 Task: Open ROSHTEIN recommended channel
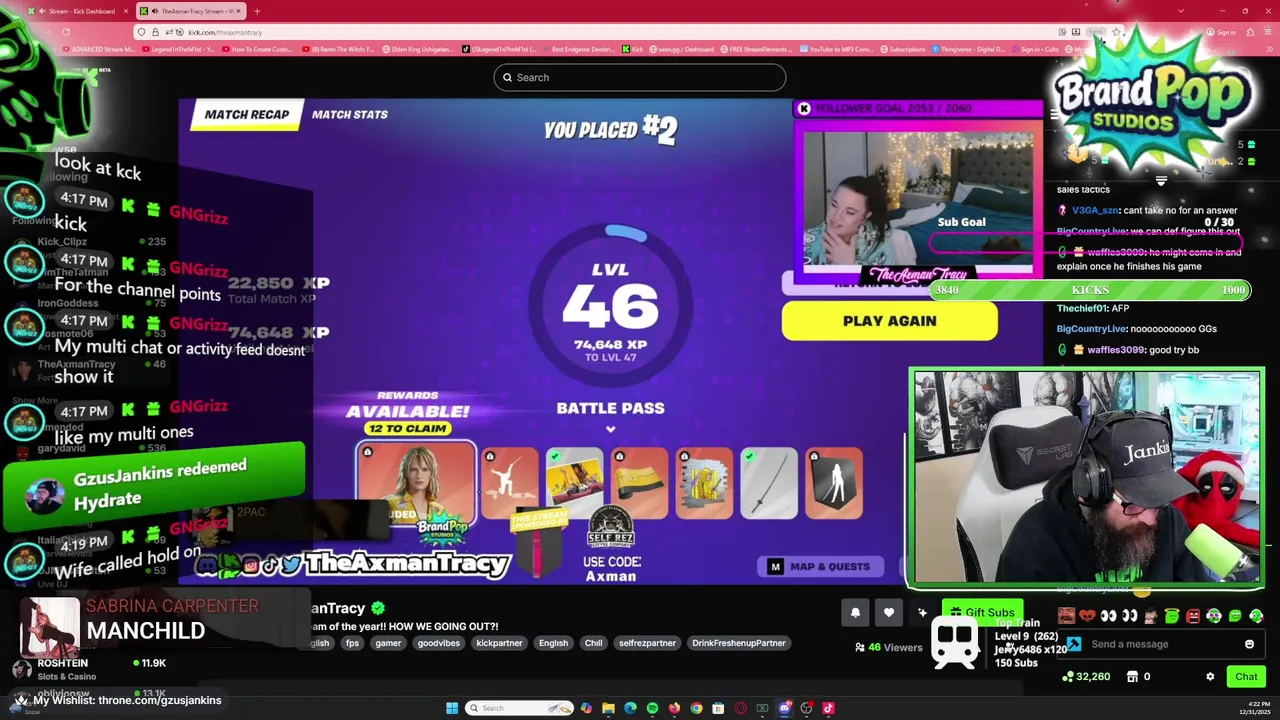pos(90,669)
